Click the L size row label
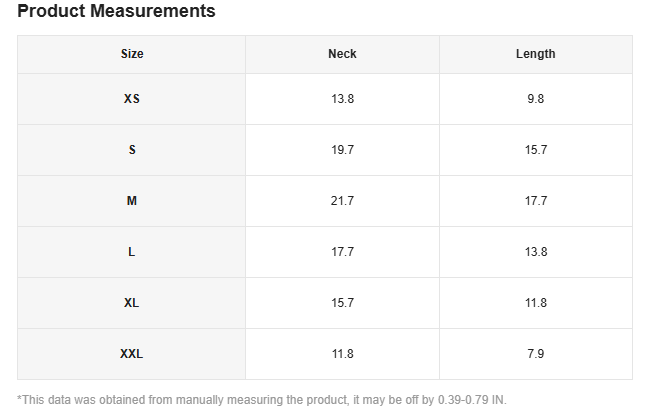The height and width of the screenshot is (415, 648). tap(132, 252)
